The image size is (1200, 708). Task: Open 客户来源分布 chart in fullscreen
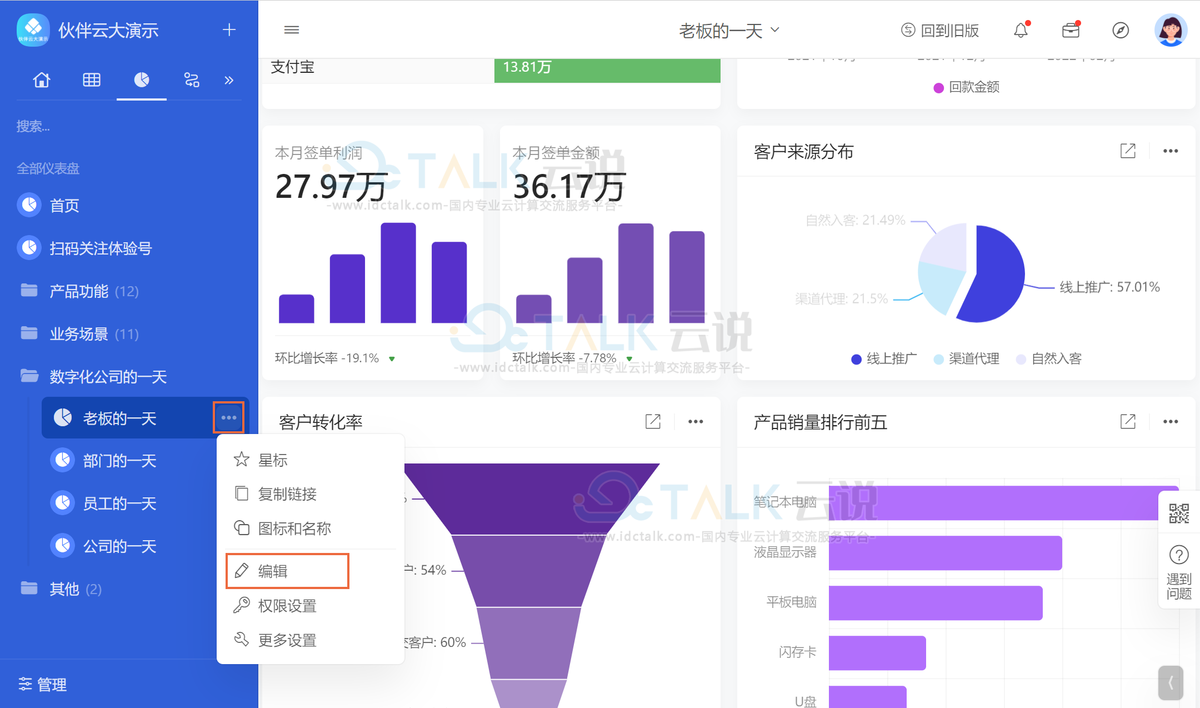[1128, 151]
